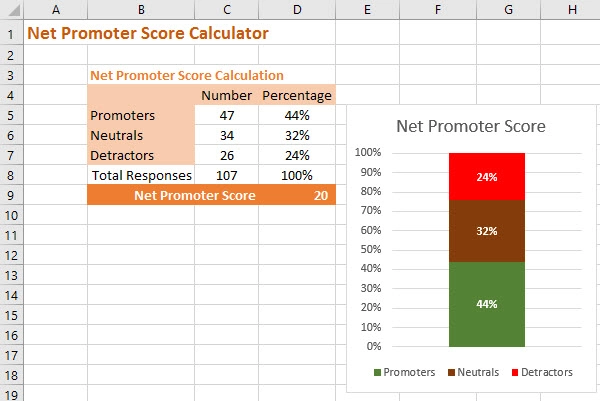Click the brown Neutrals bar segment
The width and height of the screenshot is (600, 401).
pos(487,231)
